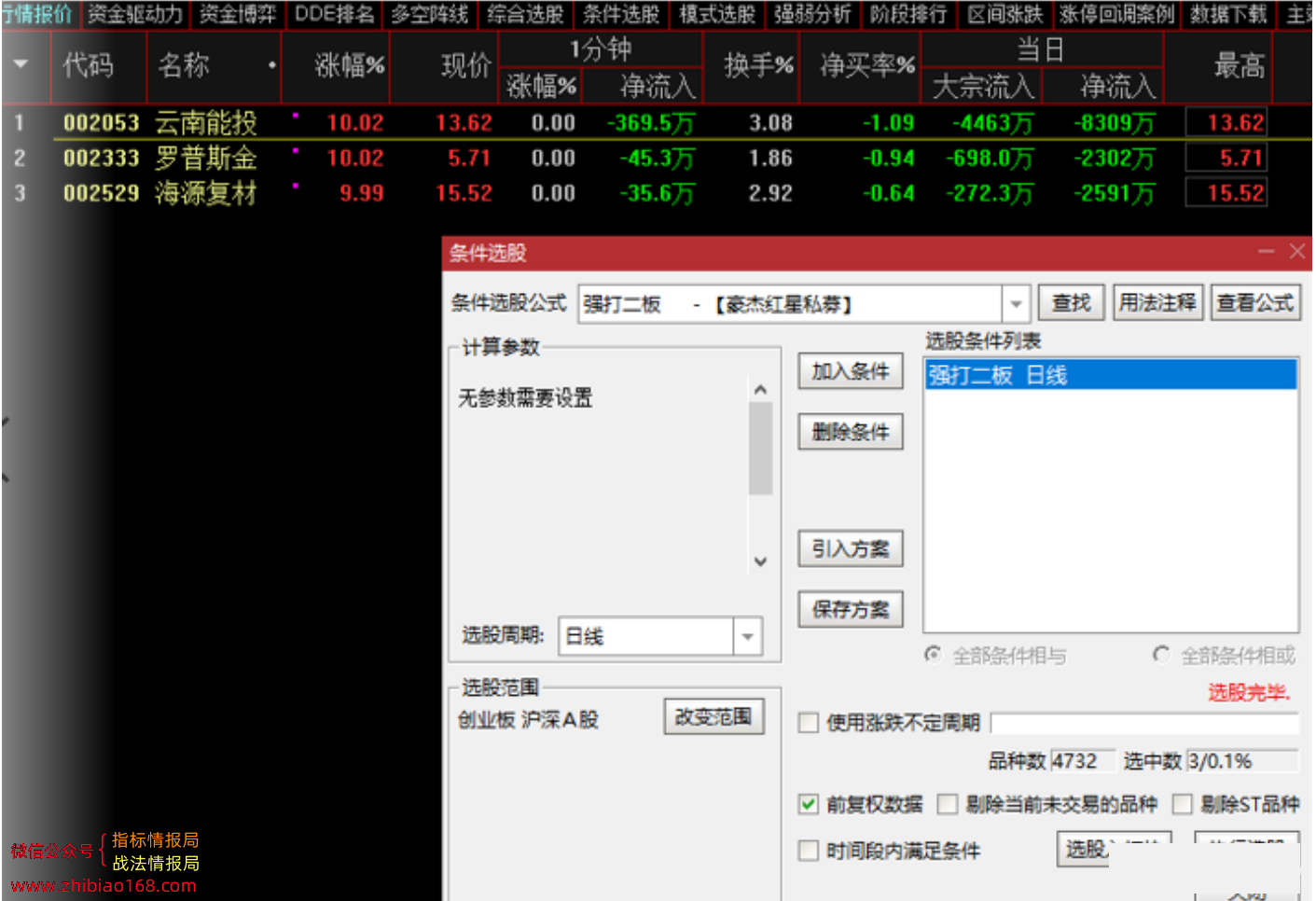Minimize the 条件选股 dialog
Screen dimensions: 1316x901
pyautogui.click(x=1266, y=252)
